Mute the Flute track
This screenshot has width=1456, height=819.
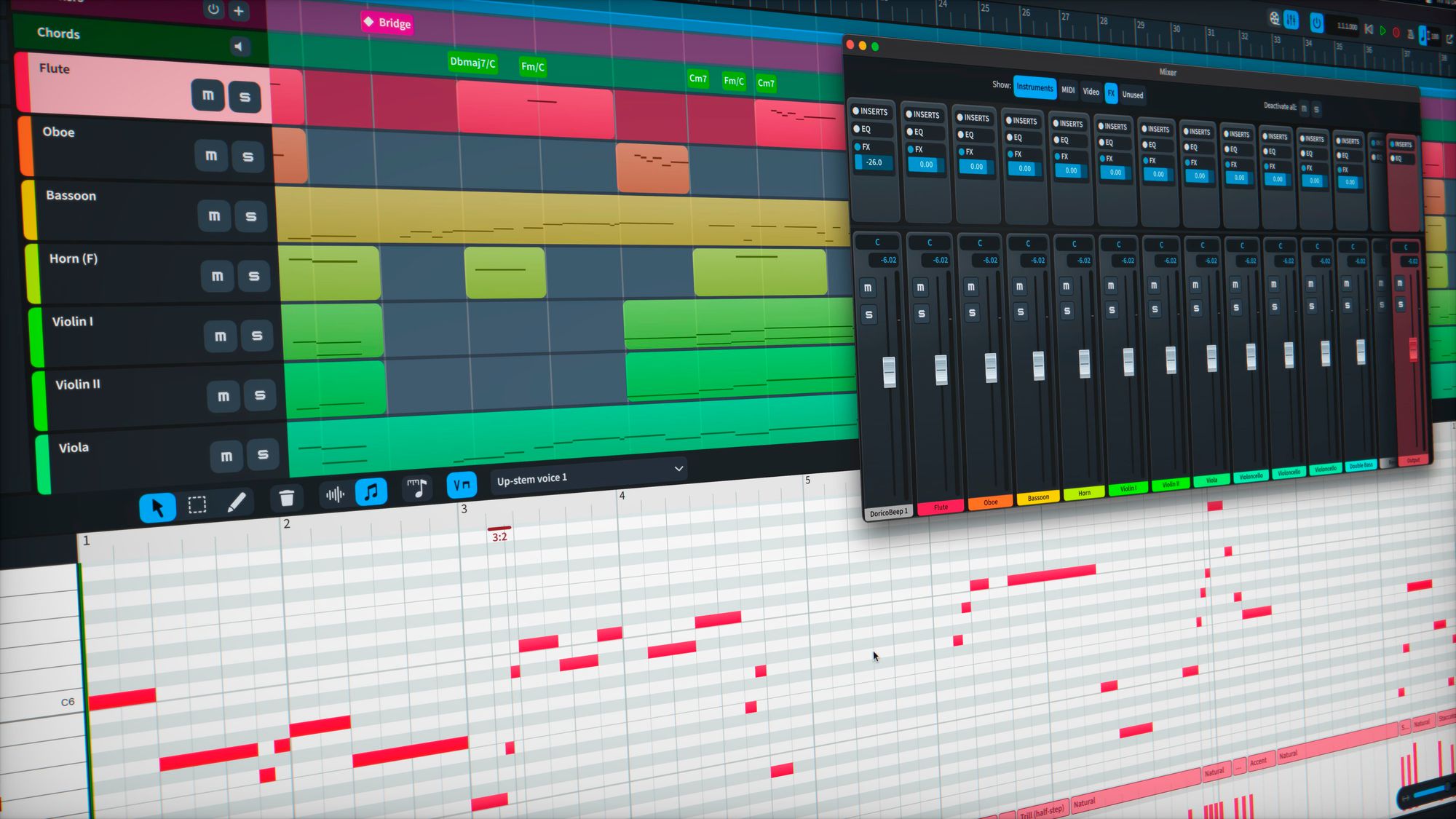[207, 95]
